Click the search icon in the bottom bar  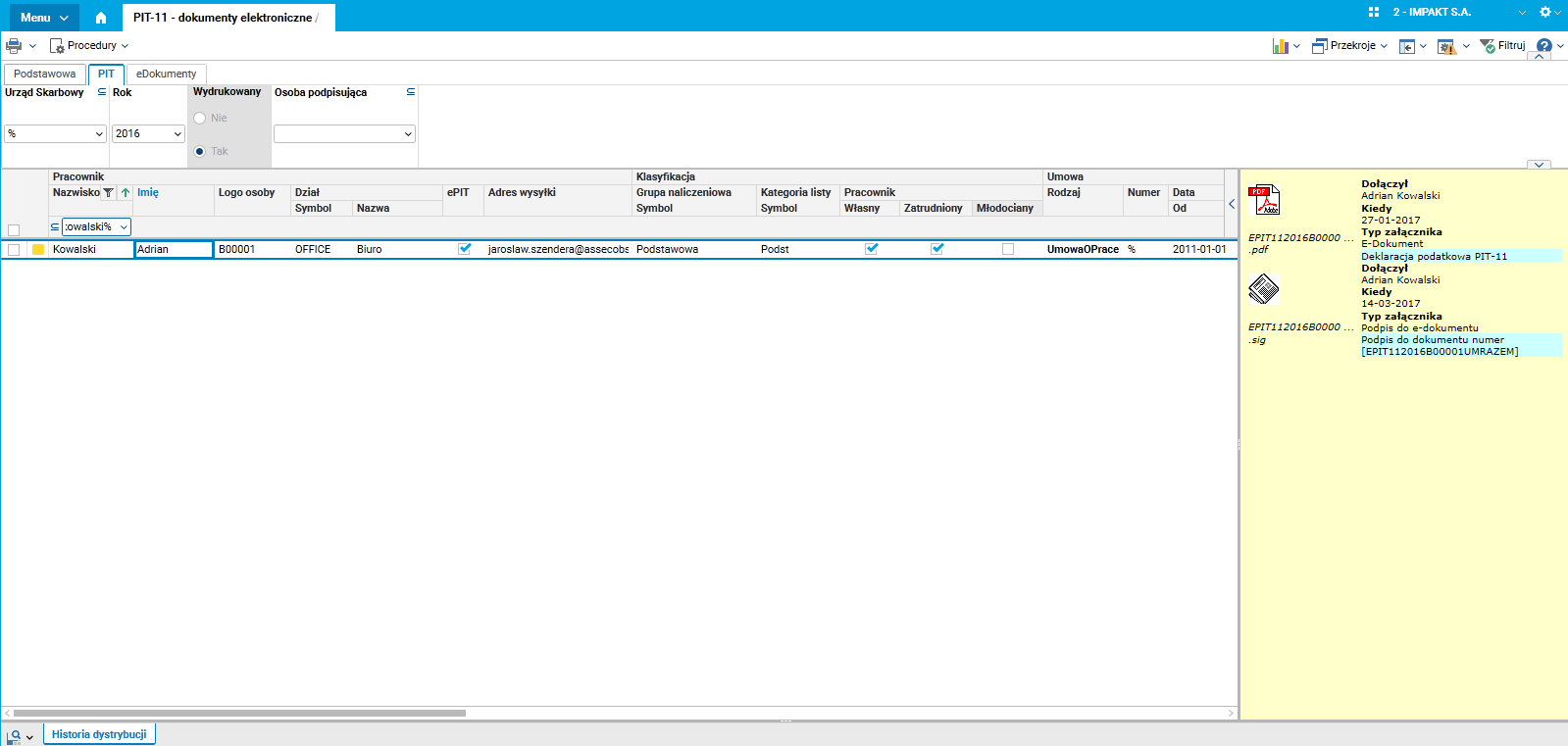click(15, 736)
